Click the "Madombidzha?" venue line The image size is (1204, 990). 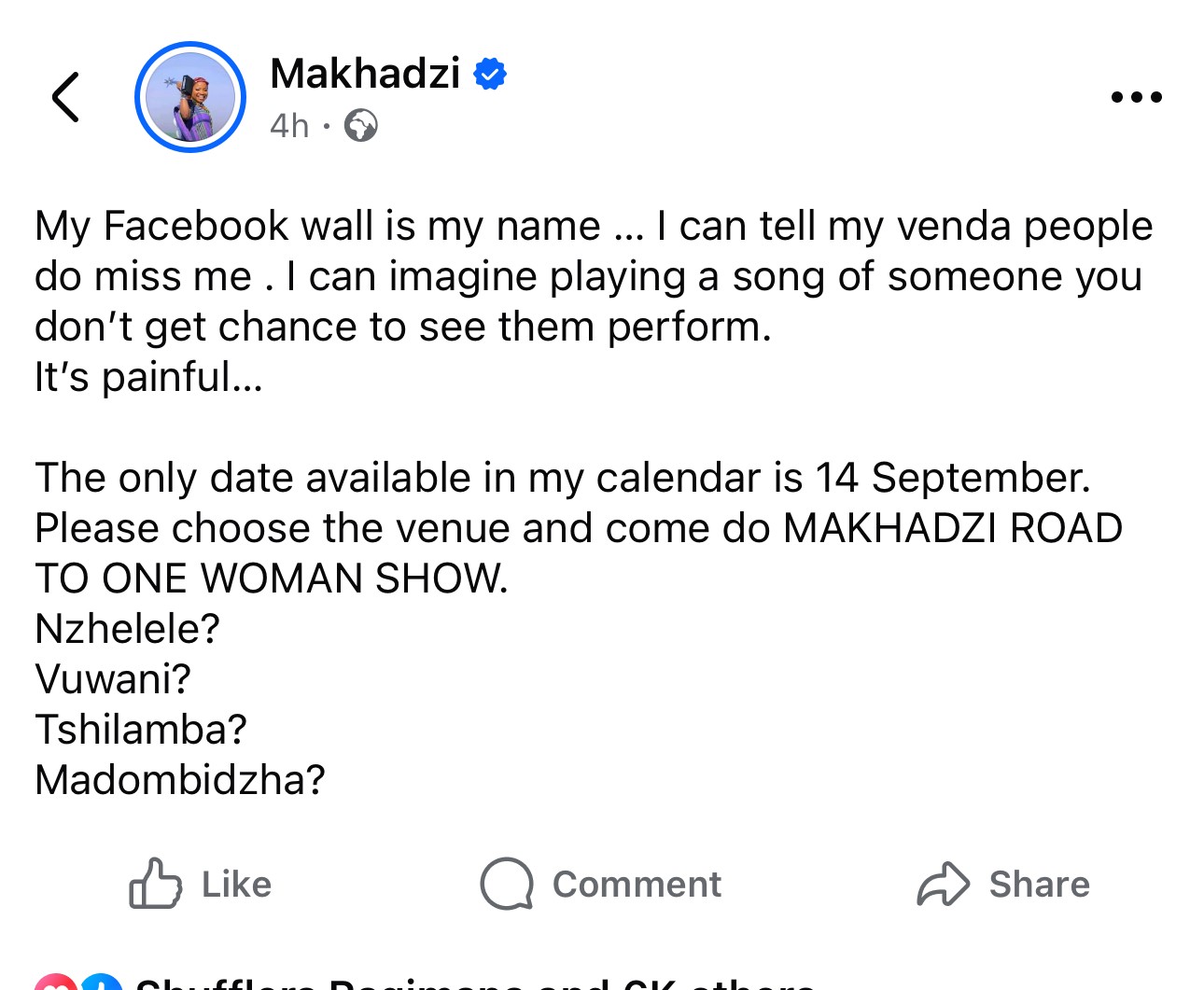point(180,780)
